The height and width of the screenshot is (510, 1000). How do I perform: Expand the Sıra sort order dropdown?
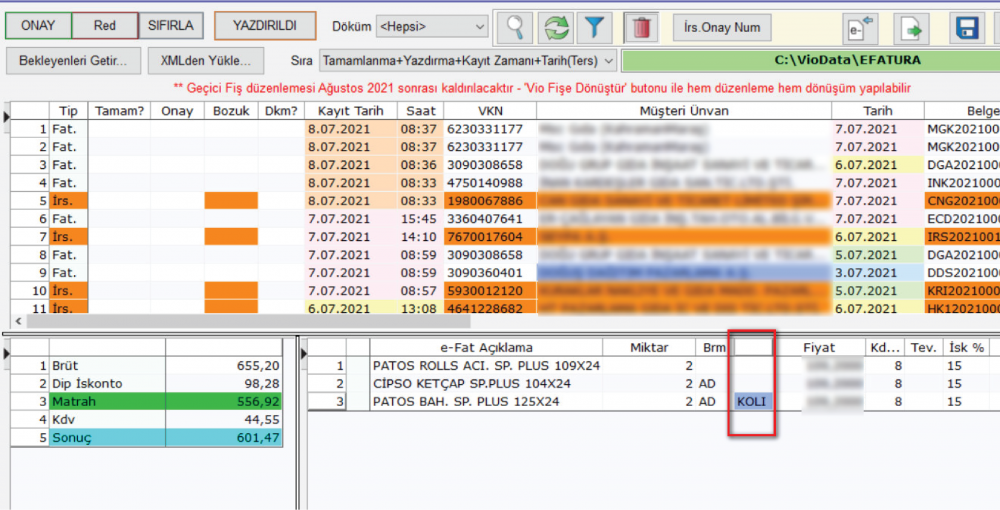click(468, 60)
